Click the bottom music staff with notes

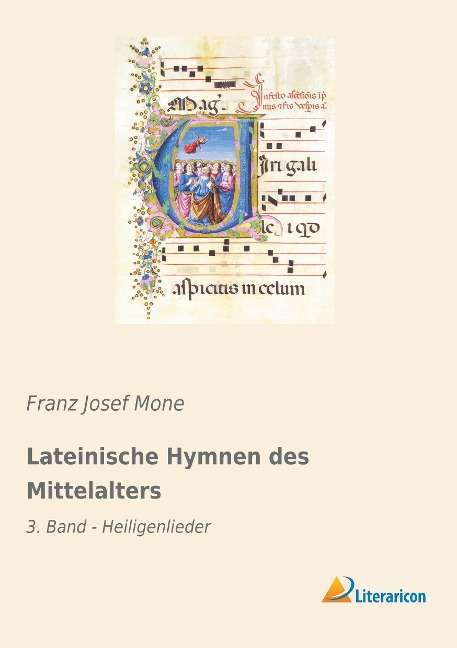[x=243, y=257]
